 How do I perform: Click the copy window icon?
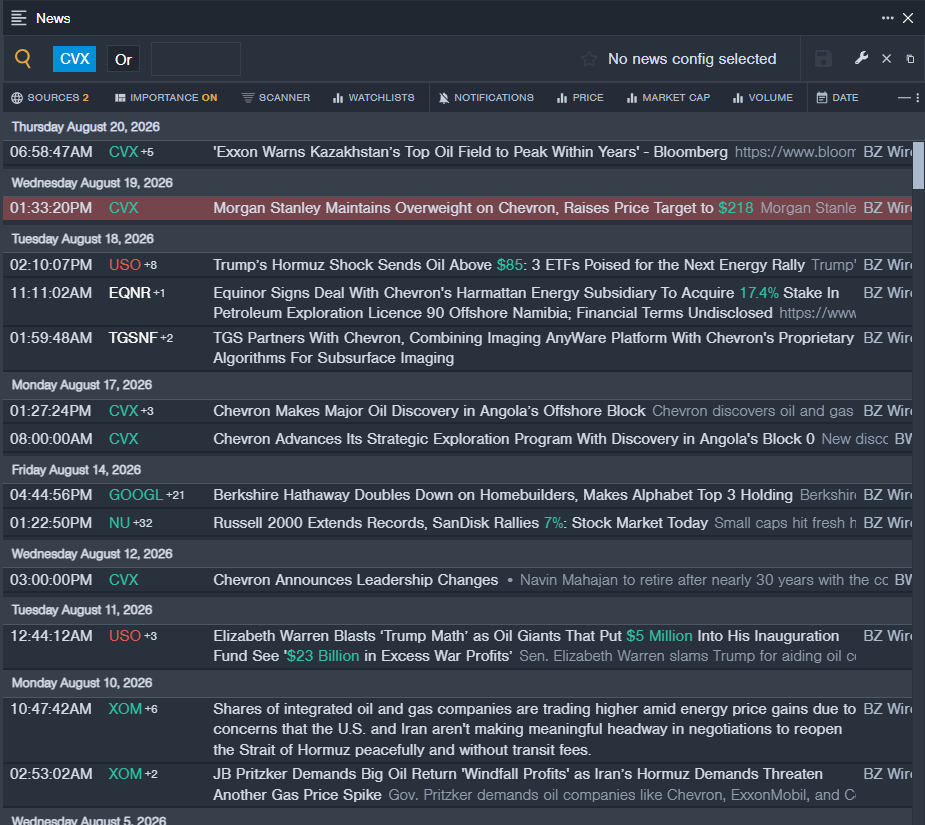(910, 59)
